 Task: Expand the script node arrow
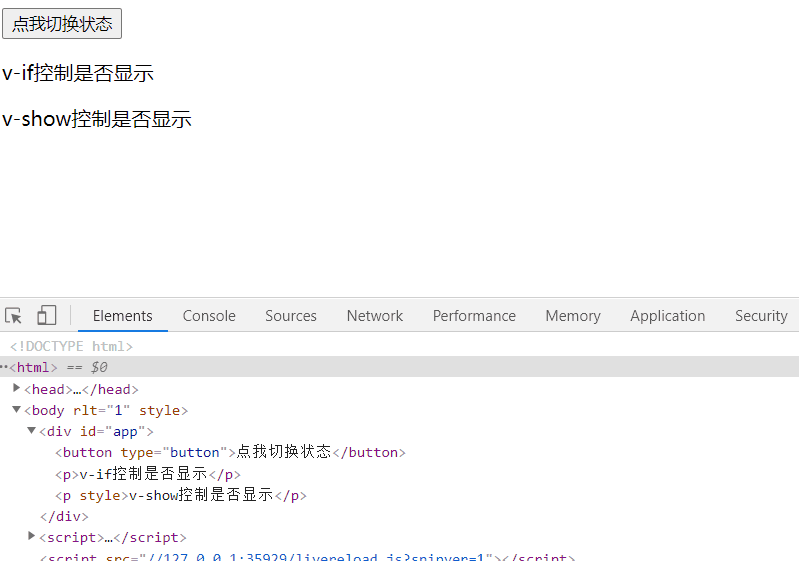click(x=32, y=536)
